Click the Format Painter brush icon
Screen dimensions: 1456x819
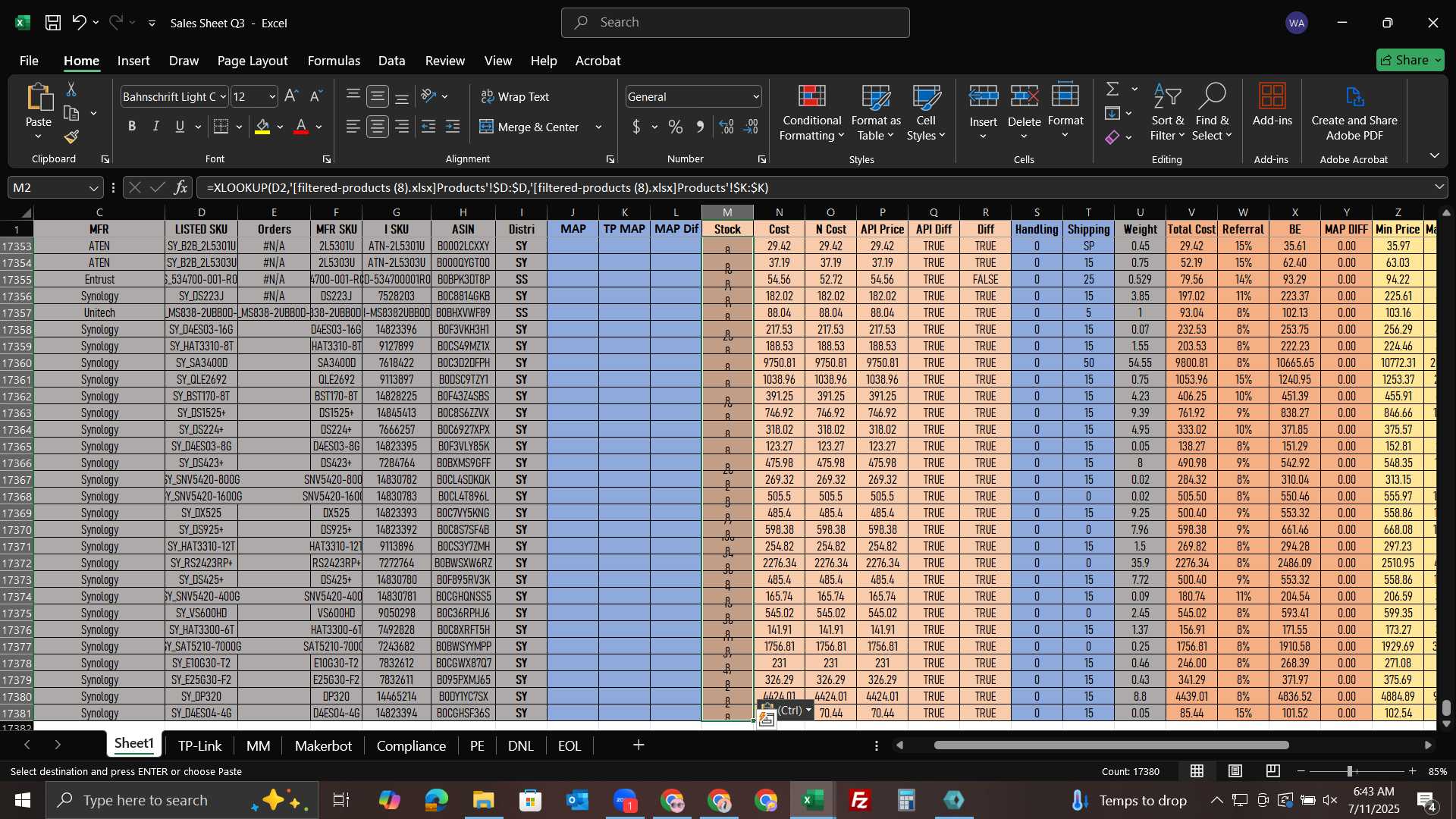pyautogui.click(x=71, y=136)
